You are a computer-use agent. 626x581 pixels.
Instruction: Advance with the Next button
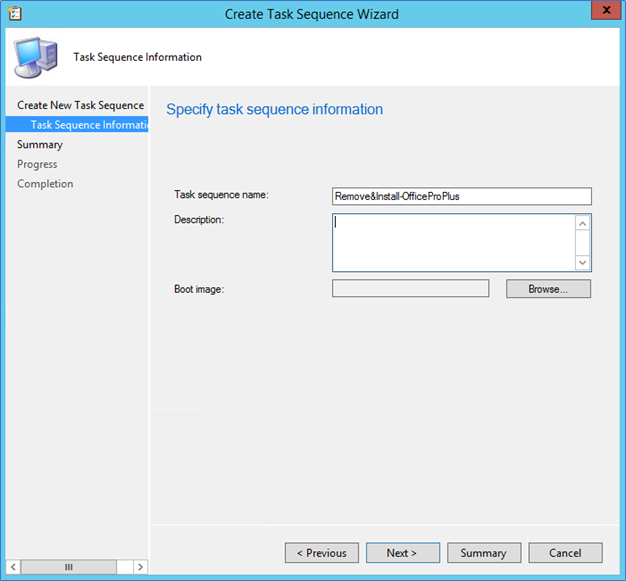point(403,553)
